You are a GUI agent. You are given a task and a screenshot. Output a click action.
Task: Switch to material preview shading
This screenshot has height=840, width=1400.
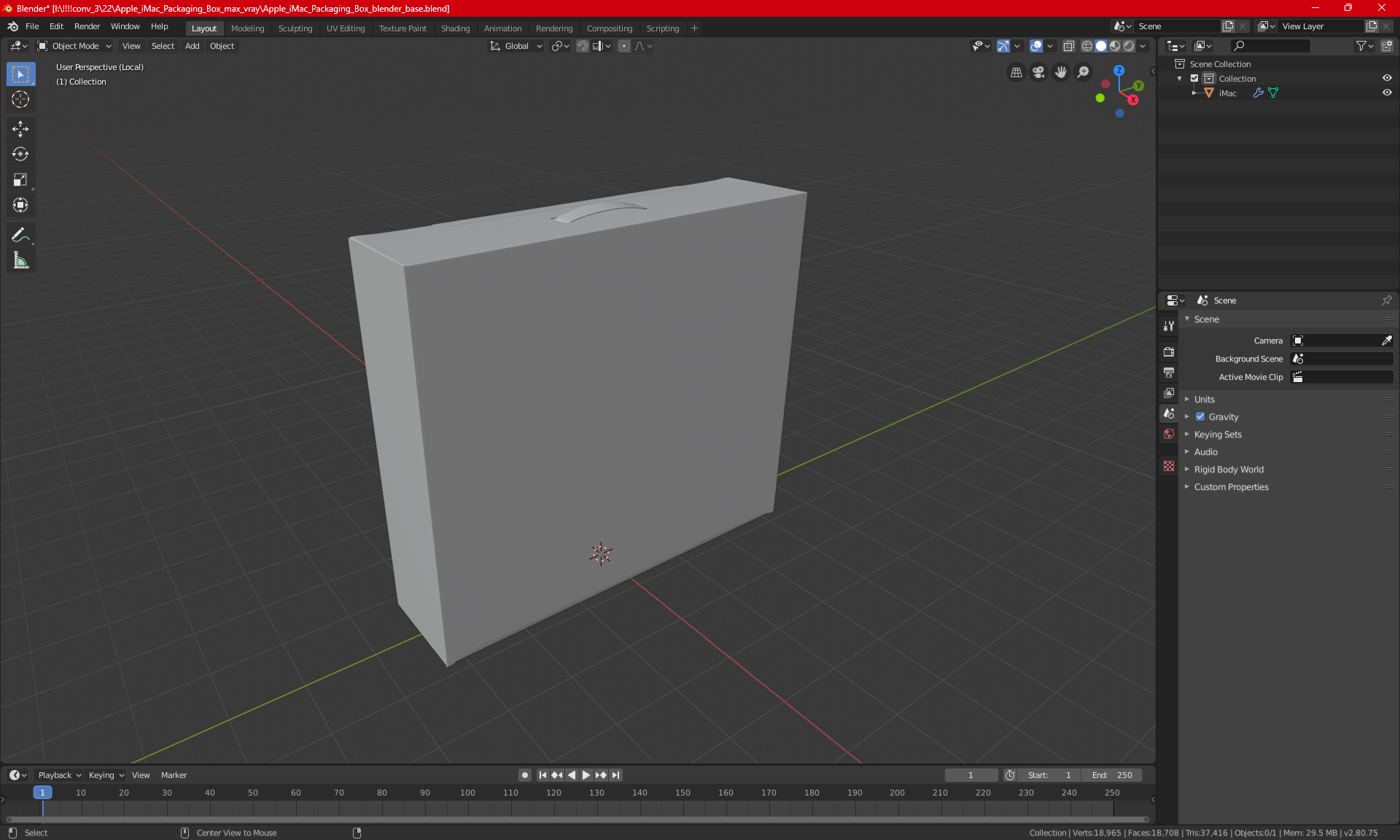point(1115,46)
